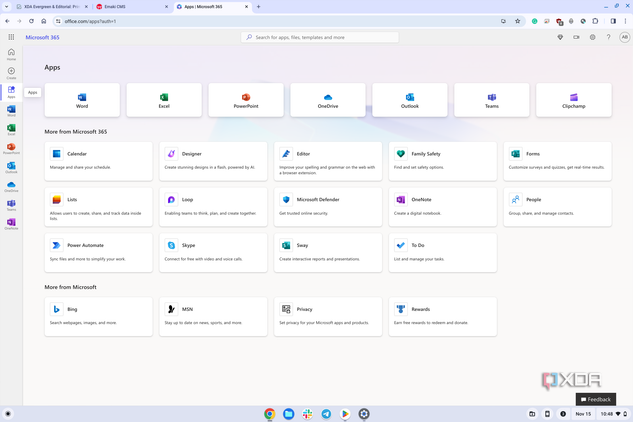This screenshot has height=422, width=633.
Task: Click the video camera icon in header
Action: coord(576,37)
